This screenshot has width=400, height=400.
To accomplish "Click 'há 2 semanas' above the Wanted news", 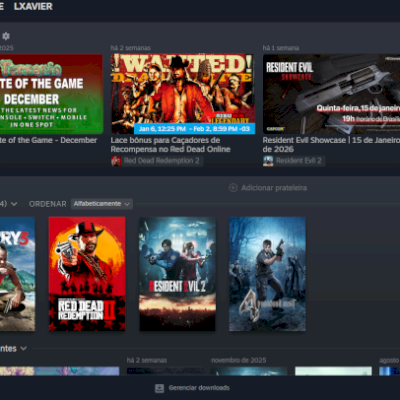I will 131,48.
